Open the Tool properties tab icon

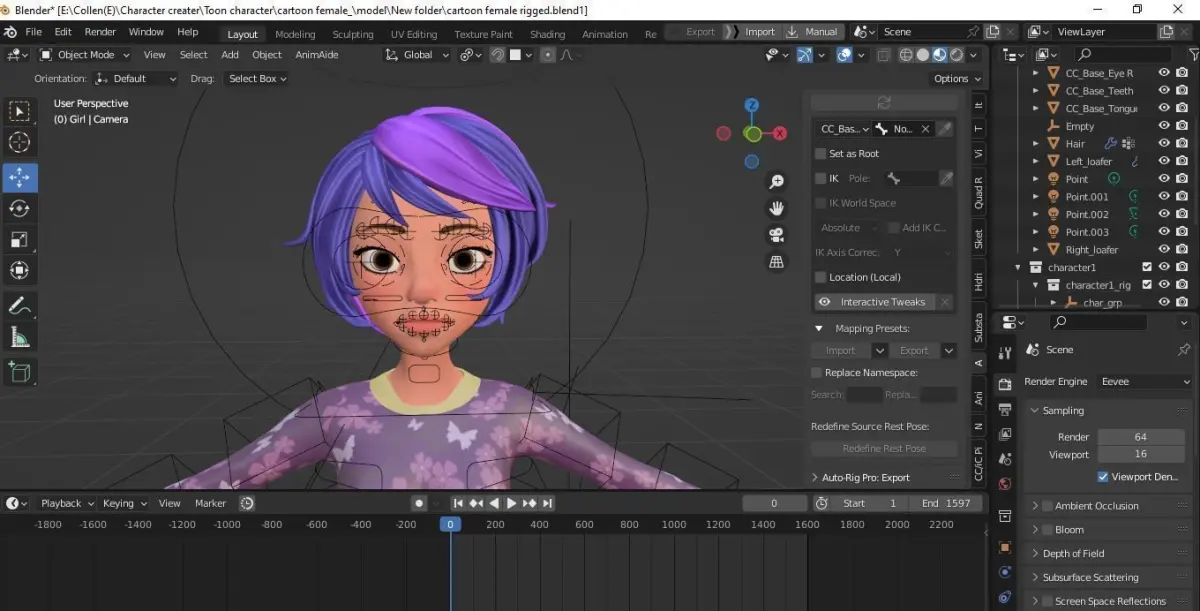pos(1005,352)
